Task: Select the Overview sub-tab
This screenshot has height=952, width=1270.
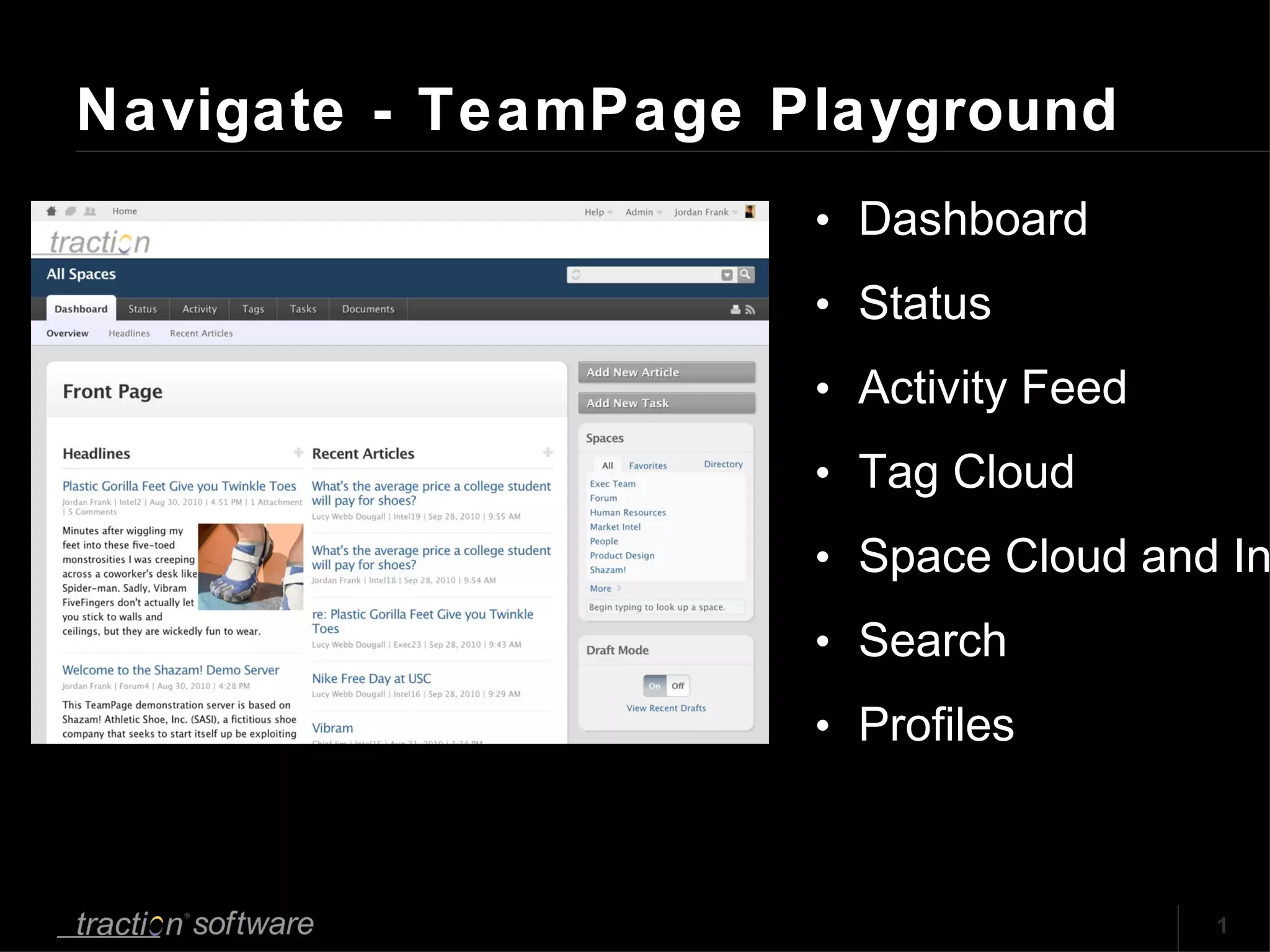Action: (x=68, y=333)
